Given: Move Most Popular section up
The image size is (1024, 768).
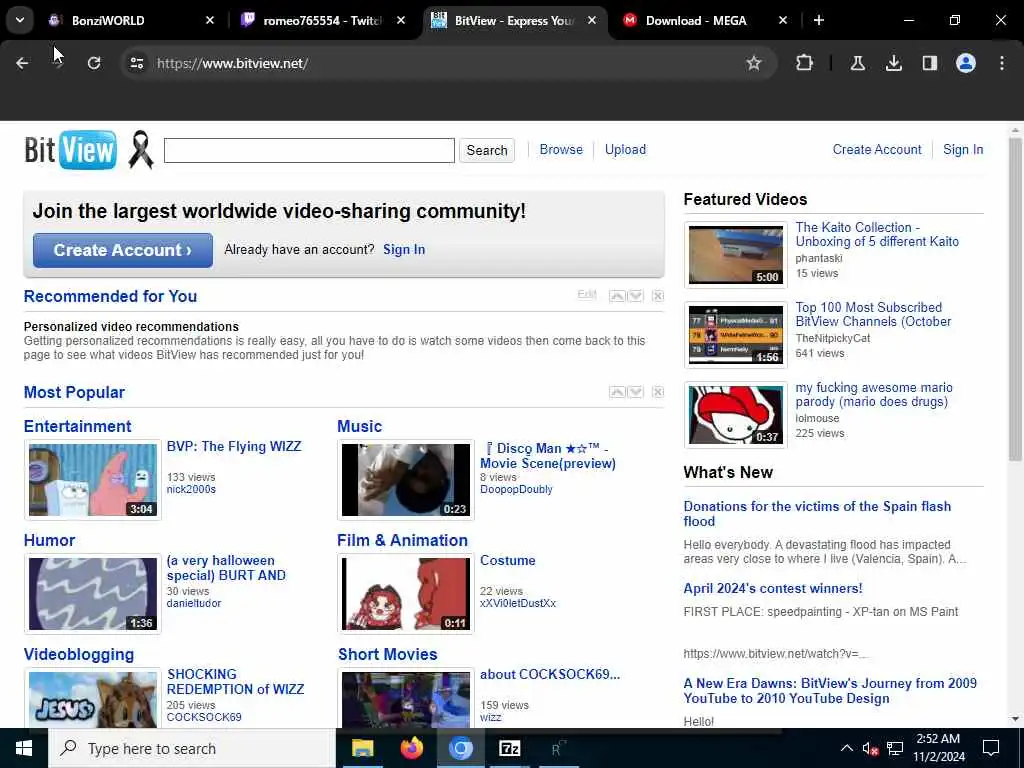Looking at the screenshot, I should point(616,392).
